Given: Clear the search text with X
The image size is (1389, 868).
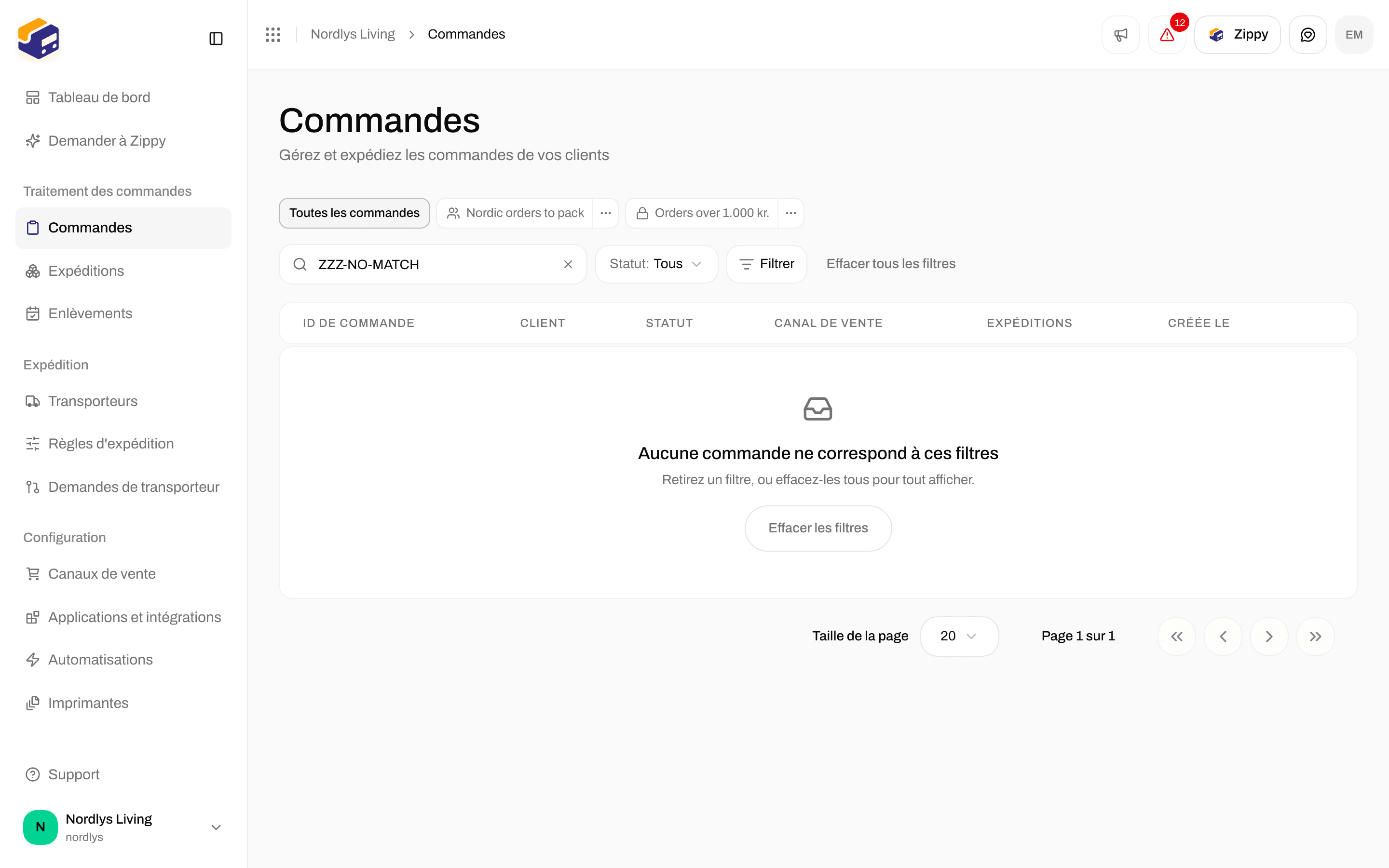Looking at the screenshot, I should click(x=568, y=264).
